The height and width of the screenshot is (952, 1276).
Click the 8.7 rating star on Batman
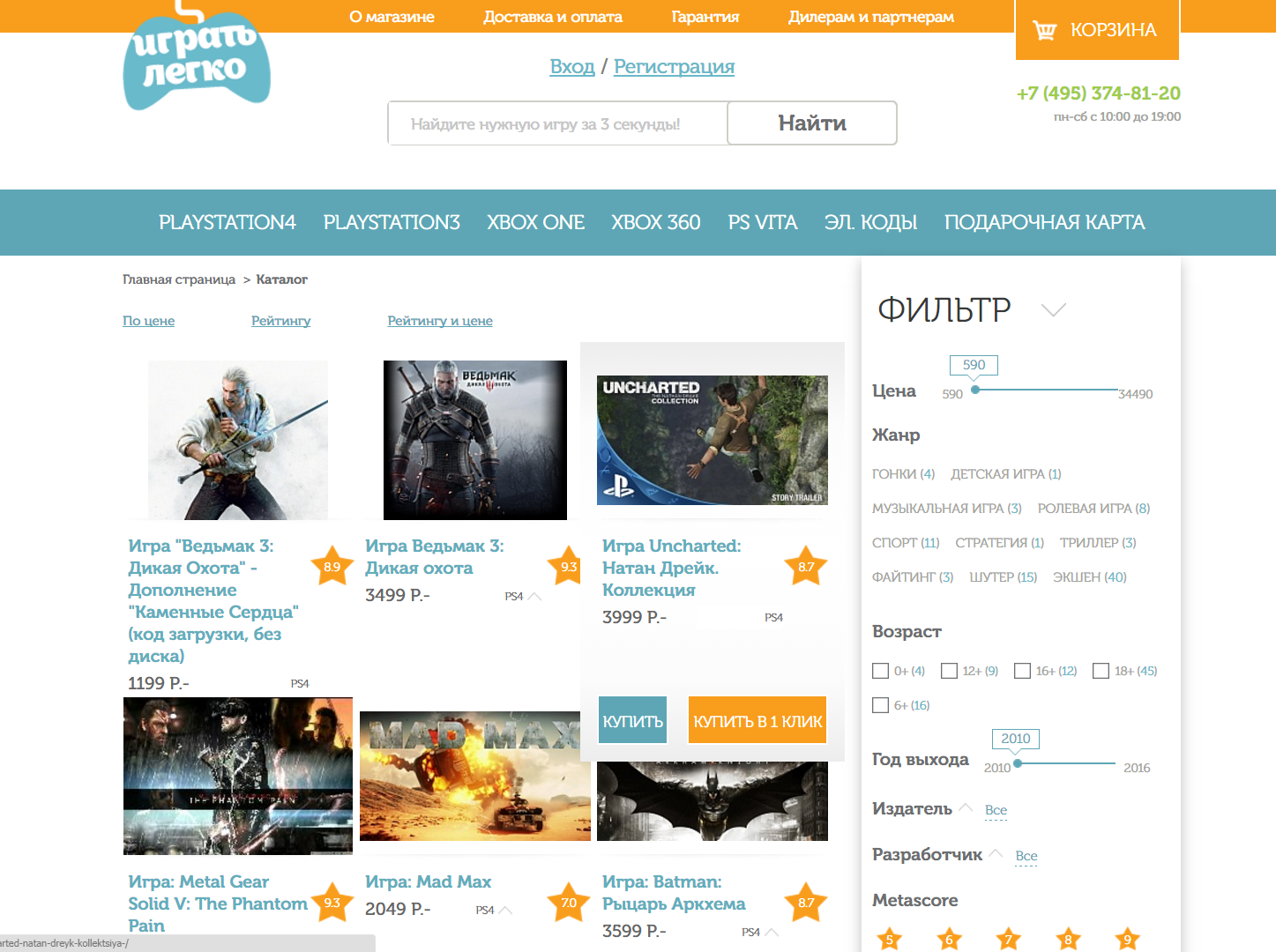pyautogui.click(x=806, y=903)
